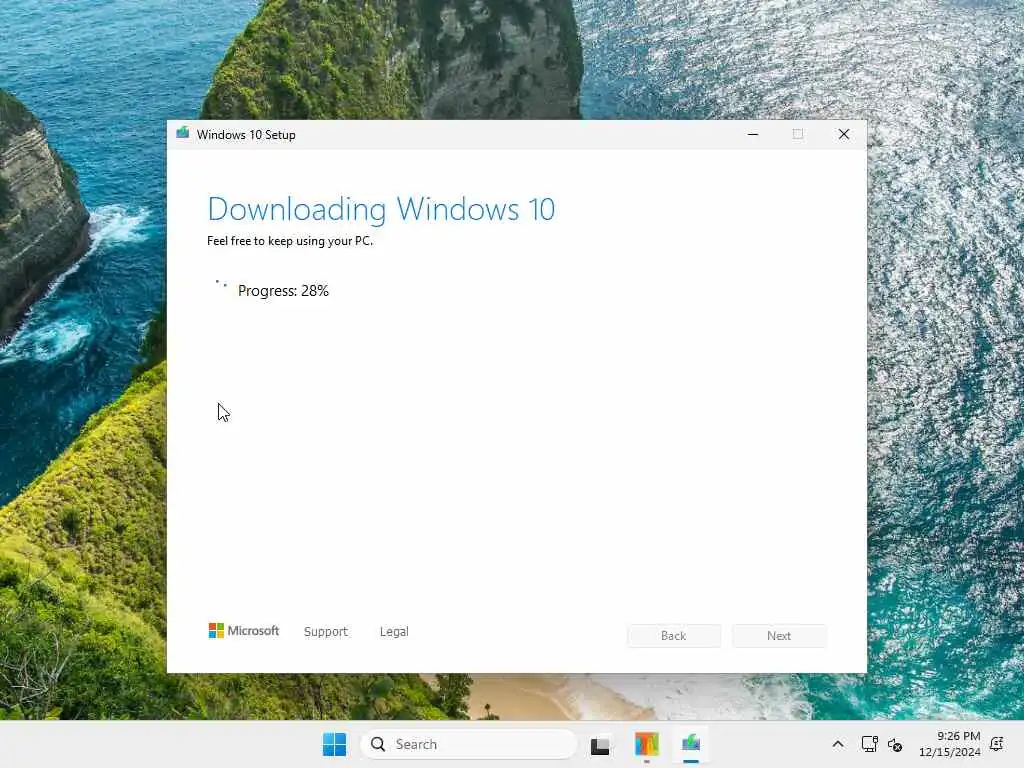The image size is (1024, 768).
Task: Open the network status tray icon
Action: point(869,744)
